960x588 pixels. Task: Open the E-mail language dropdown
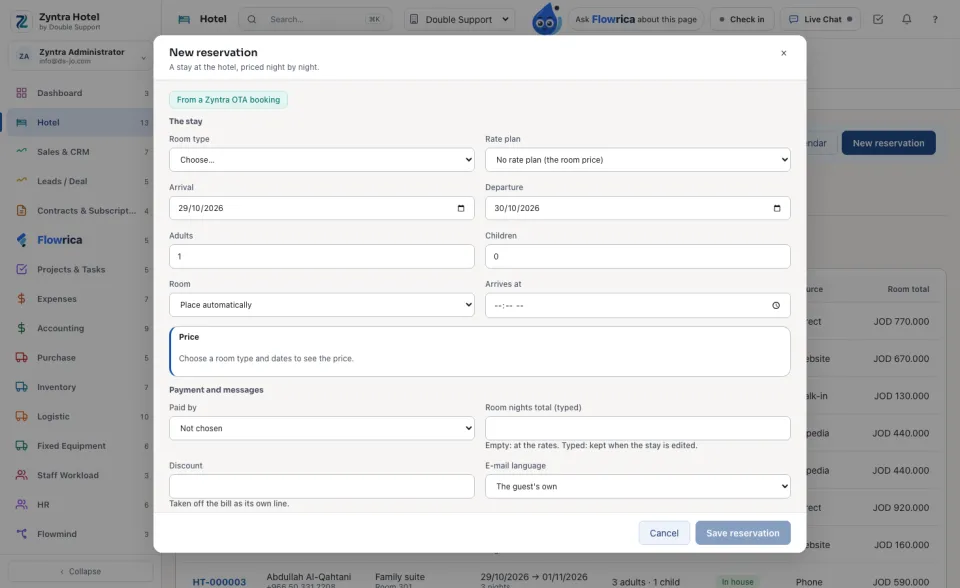point(637,486)
